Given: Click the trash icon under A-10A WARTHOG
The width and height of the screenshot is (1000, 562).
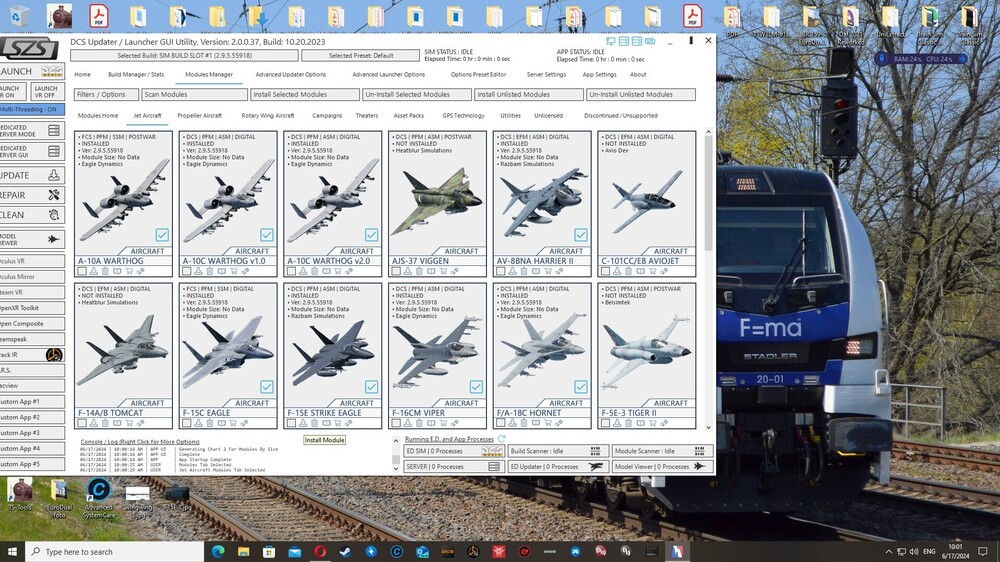Looking at the screenshot, I should click(x=105, y=271).
